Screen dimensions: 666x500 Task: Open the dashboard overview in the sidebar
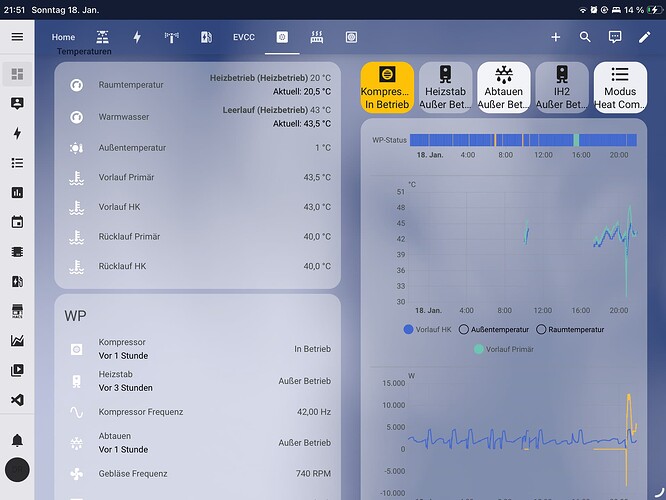pos(17,74)
